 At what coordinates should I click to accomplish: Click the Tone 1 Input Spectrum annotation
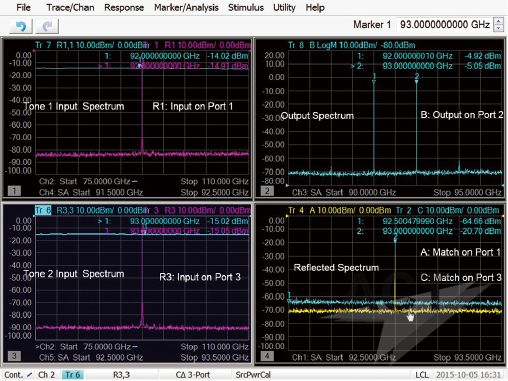click(x=74, y=106)
